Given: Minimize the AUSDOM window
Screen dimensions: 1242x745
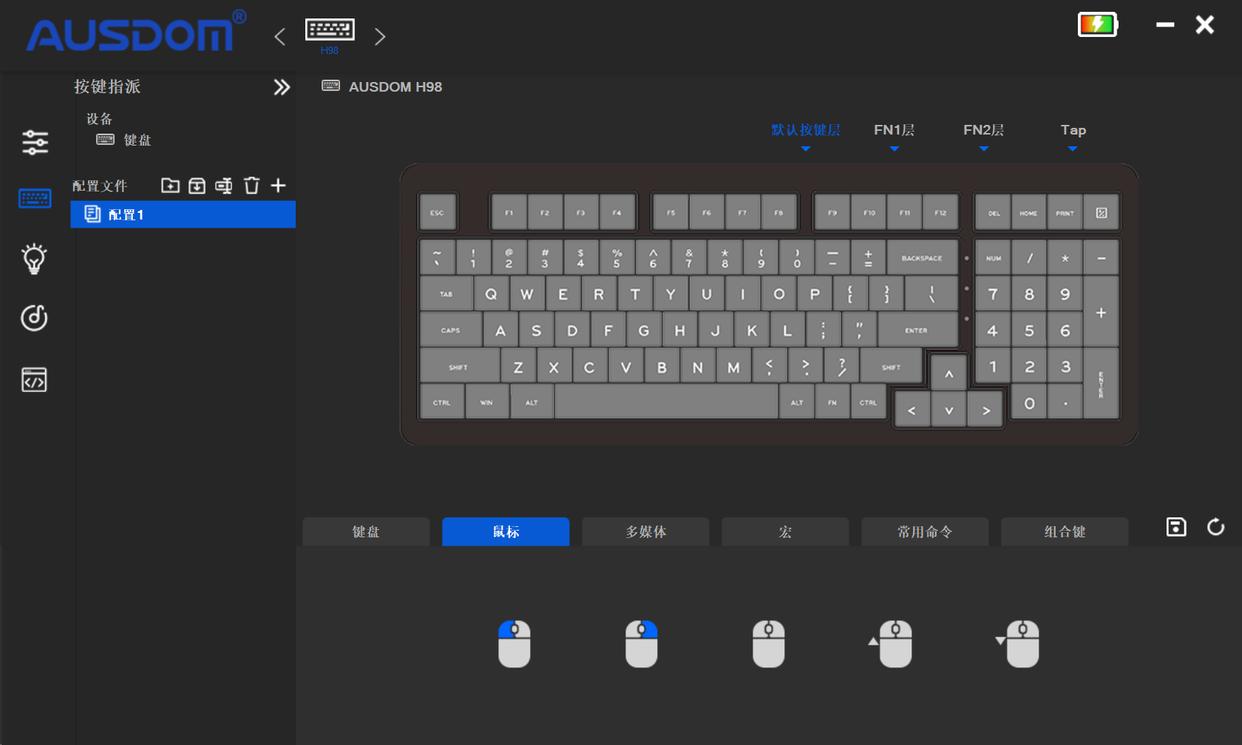Looking at the screenshot, I should click(x=1165, y=24).
